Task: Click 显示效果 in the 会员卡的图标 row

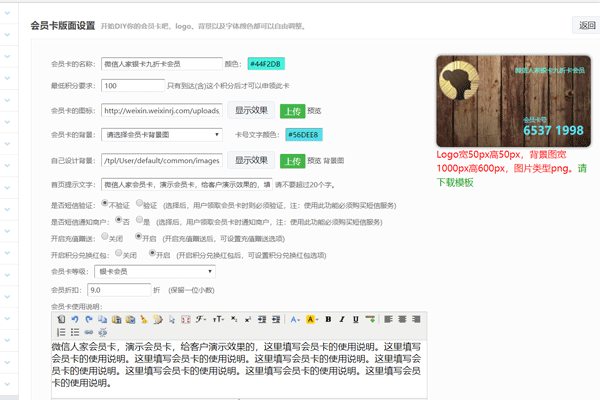Action: tap(251, 110)
